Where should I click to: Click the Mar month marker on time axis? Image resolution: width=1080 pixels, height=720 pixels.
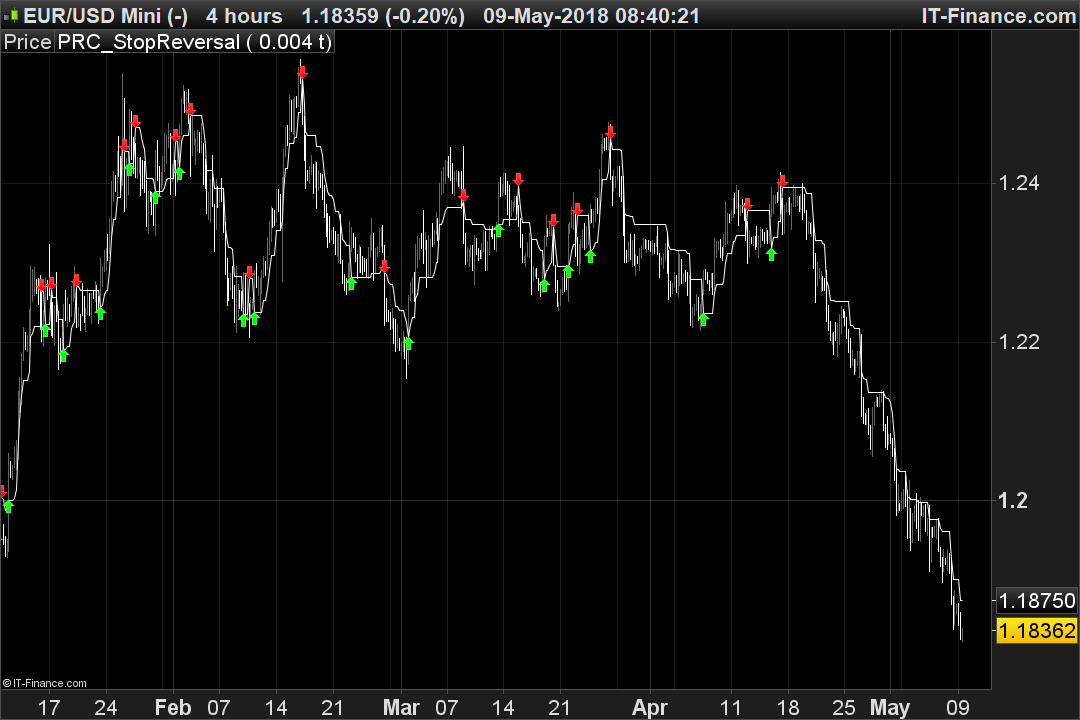[401, 708]
